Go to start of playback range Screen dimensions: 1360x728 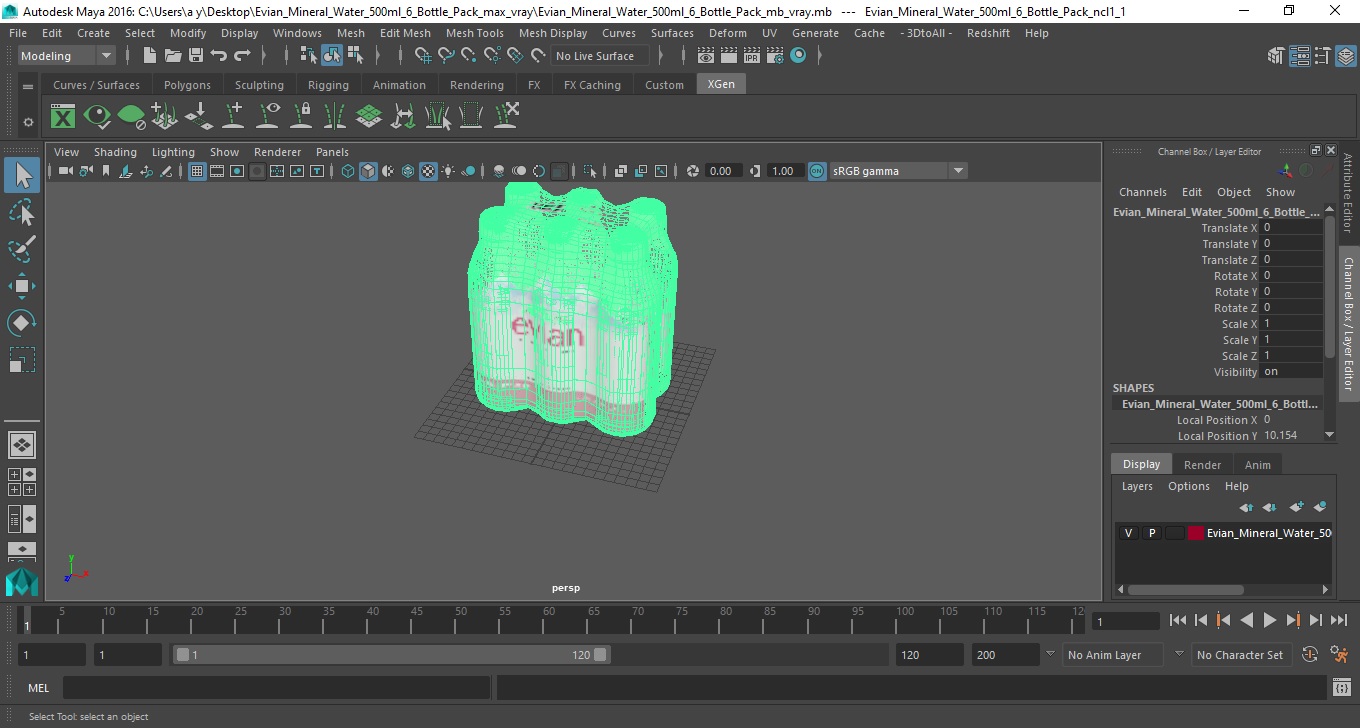pyautogui.click(x=1178, y=620)
